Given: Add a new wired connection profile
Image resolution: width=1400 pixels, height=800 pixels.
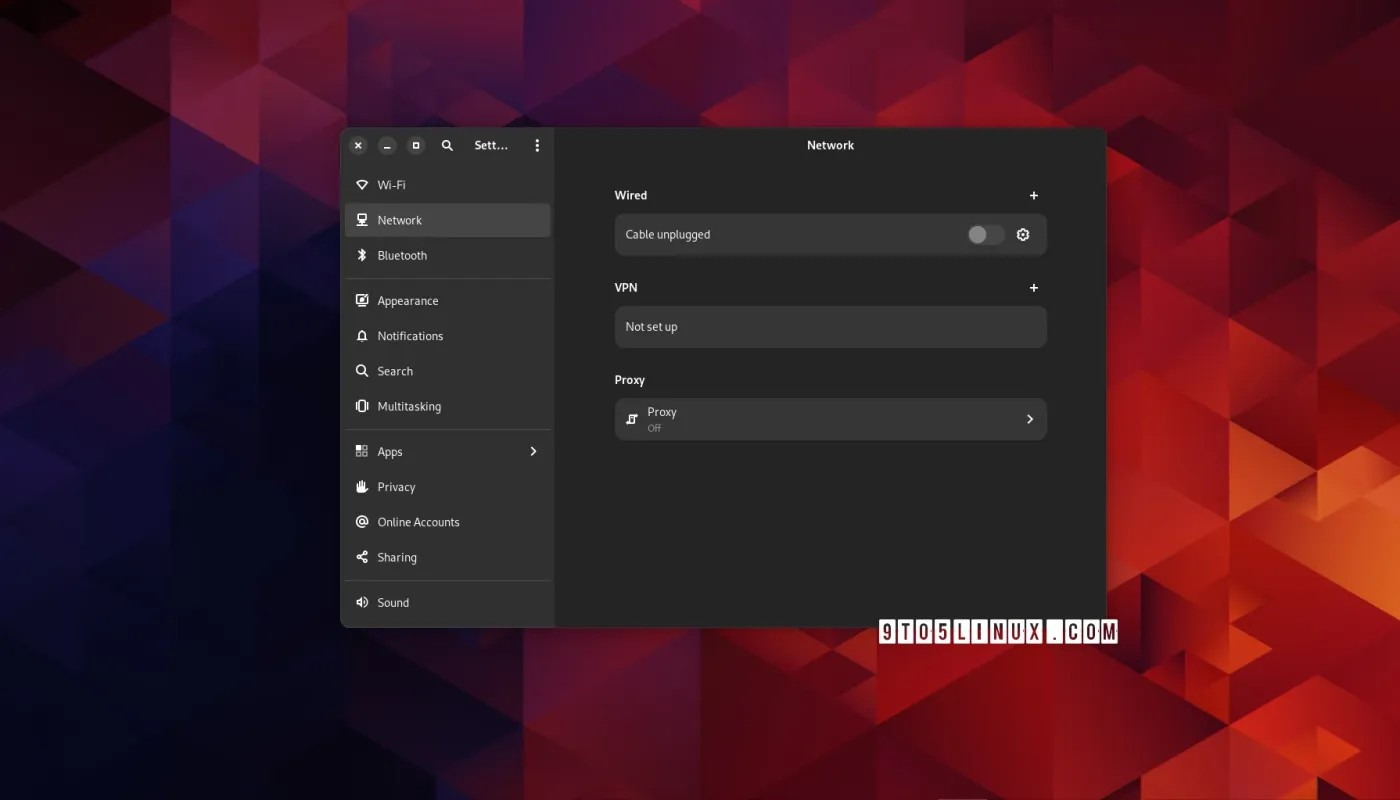Looking at the screenshot, I should click(1033, 195).
